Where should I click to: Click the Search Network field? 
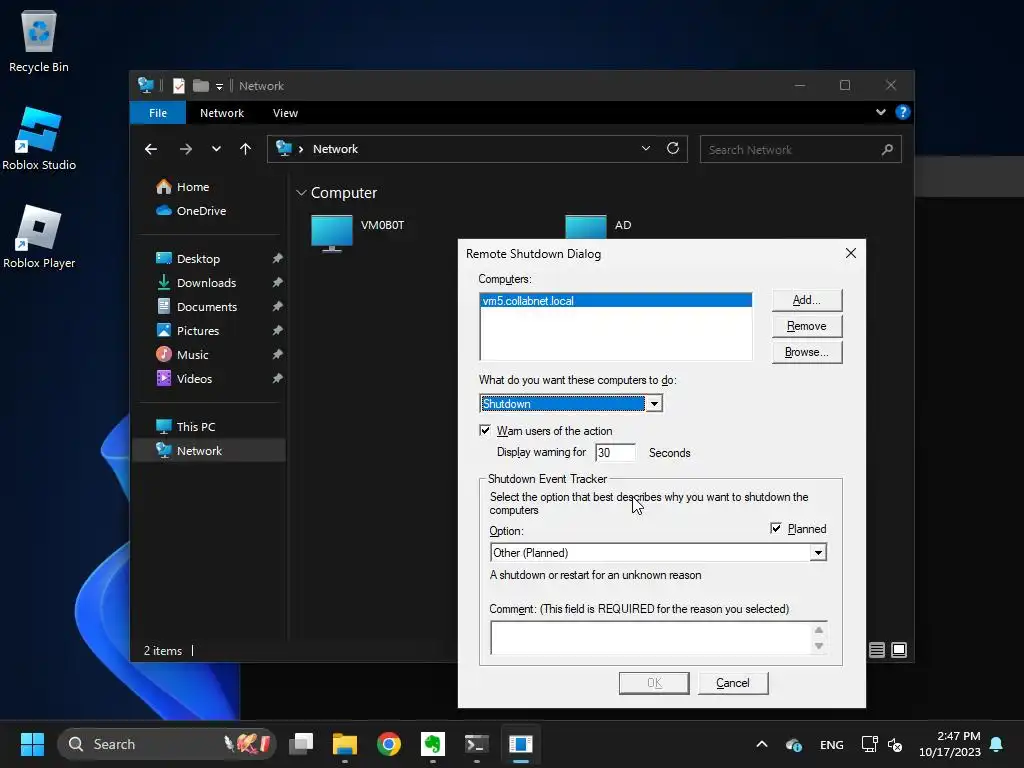(801, 150)
